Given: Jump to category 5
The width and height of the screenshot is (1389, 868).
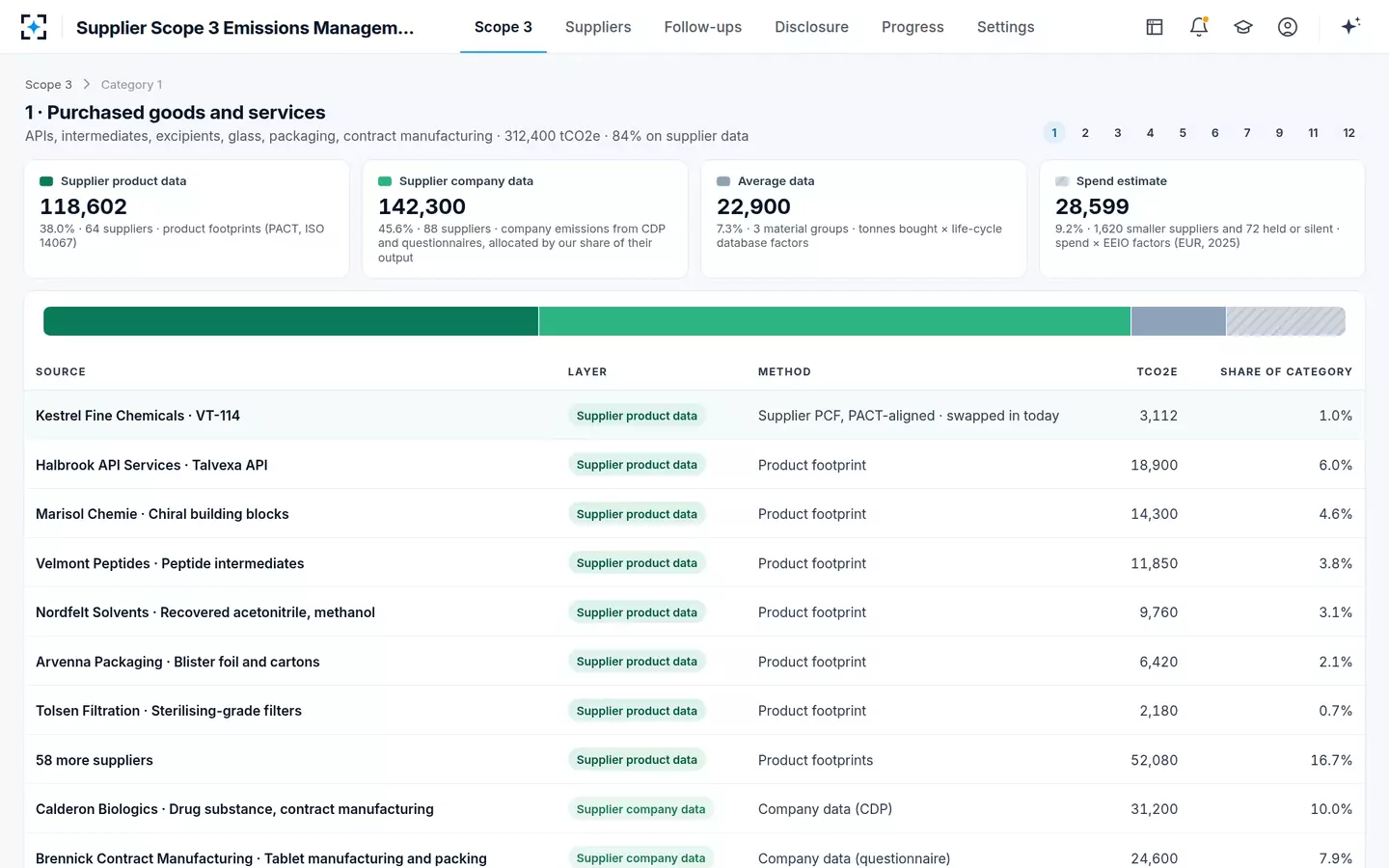Looking at the screenshot, I should (1183, 133).
